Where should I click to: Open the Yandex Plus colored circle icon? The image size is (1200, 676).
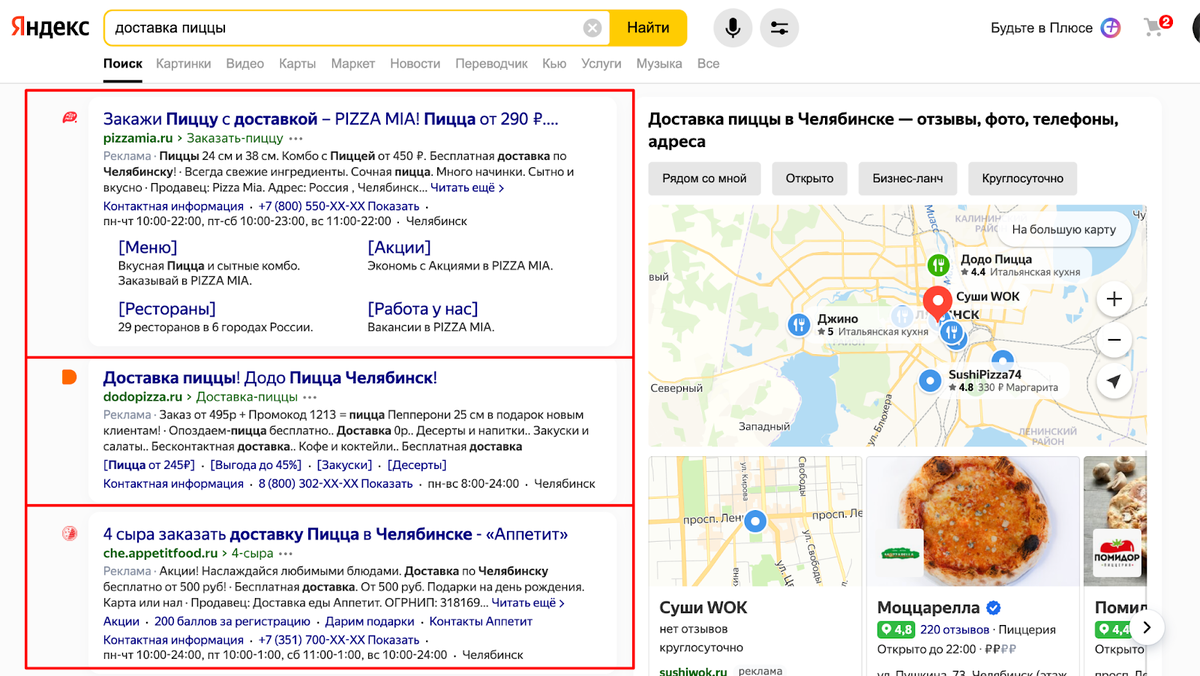coord(1111,28)
